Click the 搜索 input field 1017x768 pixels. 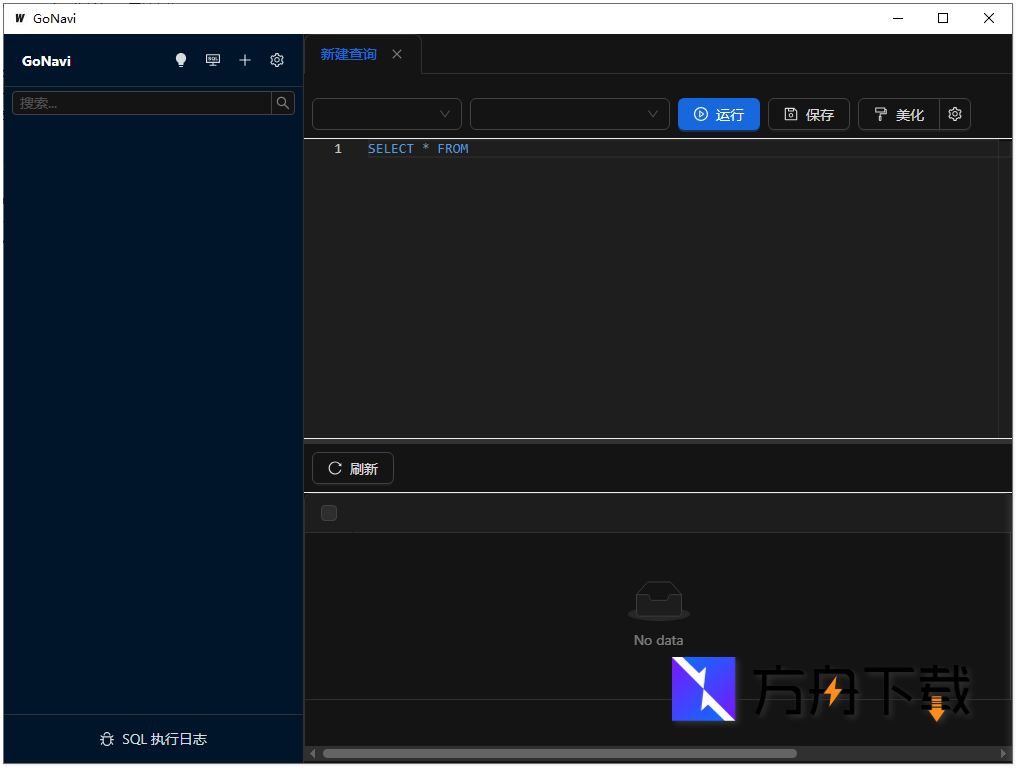142,103
